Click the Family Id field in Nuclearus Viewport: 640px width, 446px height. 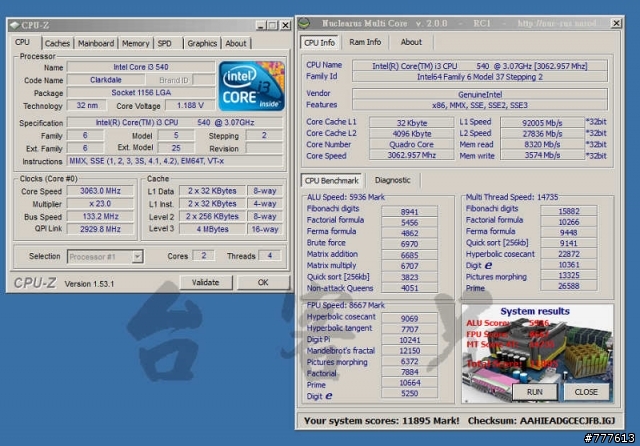(x=480, y=77)
